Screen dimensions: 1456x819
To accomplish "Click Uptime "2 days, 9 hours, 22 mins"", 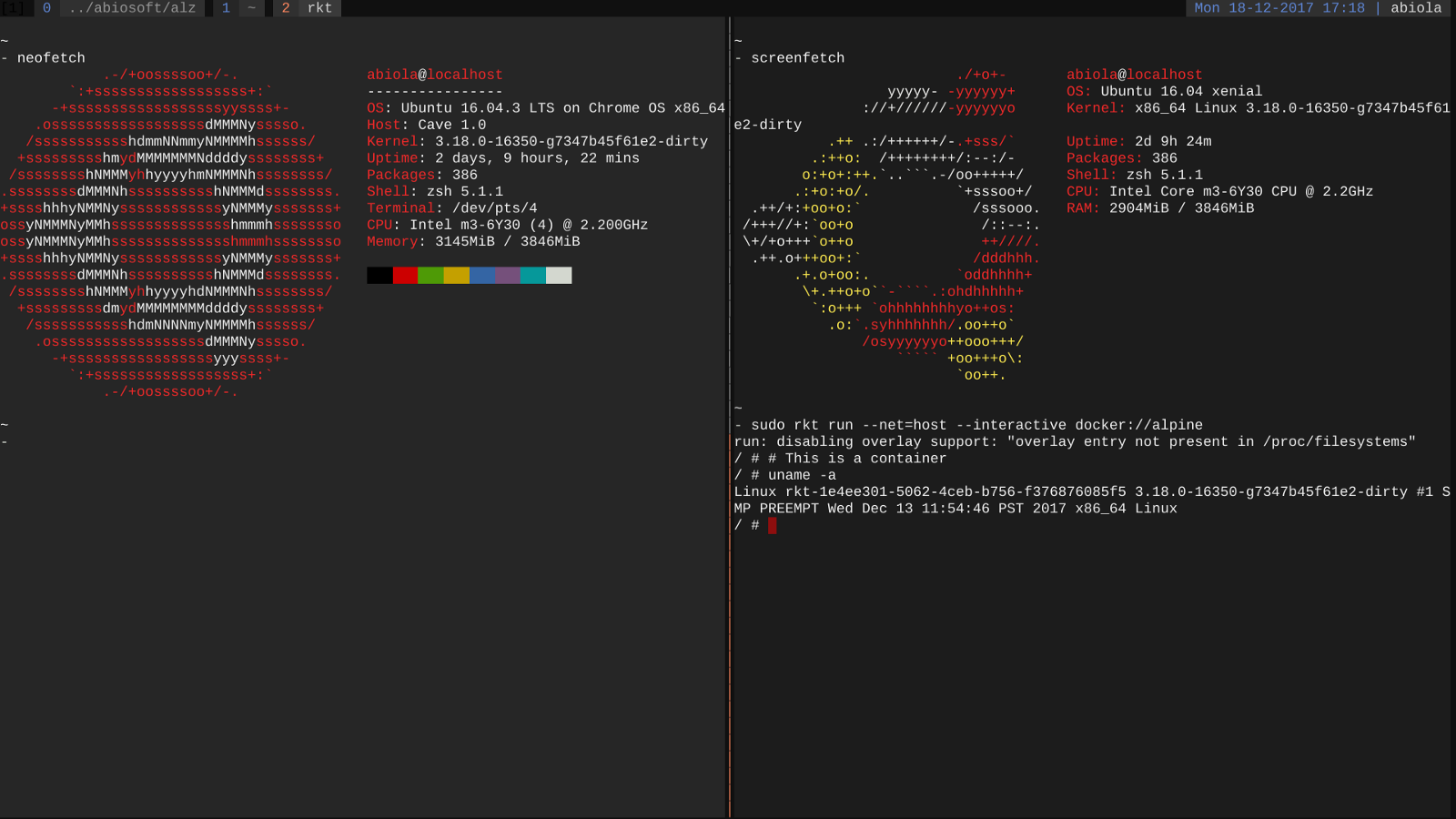I will tap(503, 158).
